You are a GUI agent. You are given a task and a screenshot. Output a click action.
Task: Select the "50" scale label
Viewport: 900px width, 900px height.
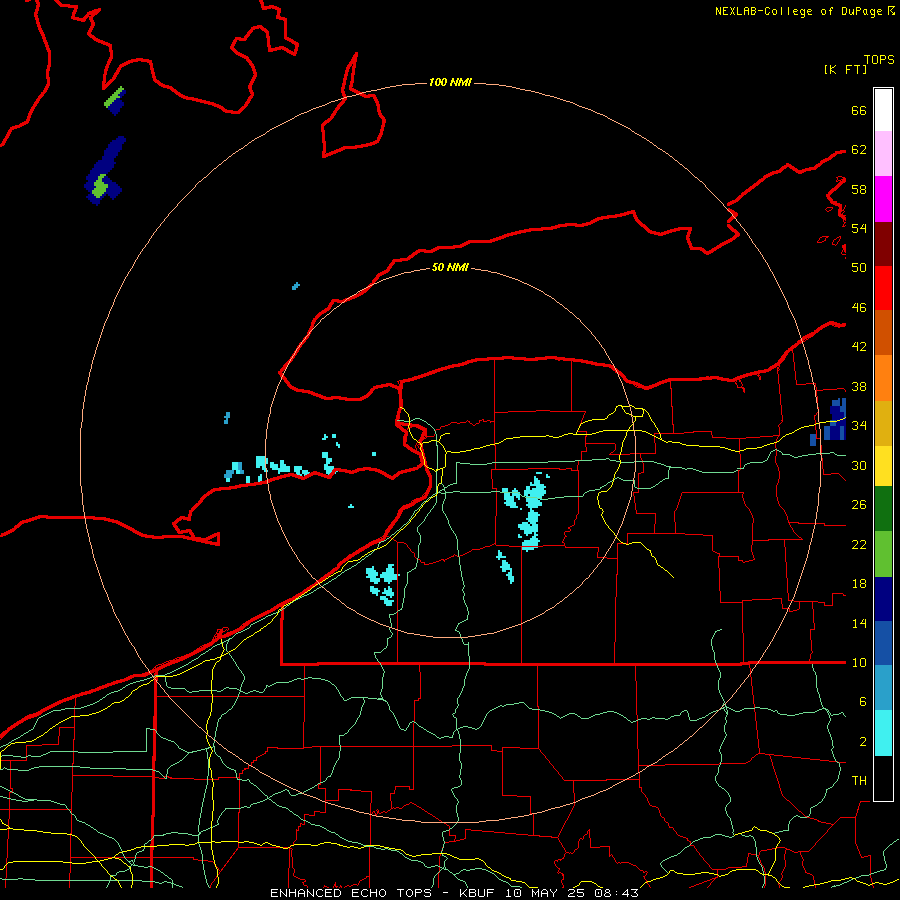[x=859, y=268]
